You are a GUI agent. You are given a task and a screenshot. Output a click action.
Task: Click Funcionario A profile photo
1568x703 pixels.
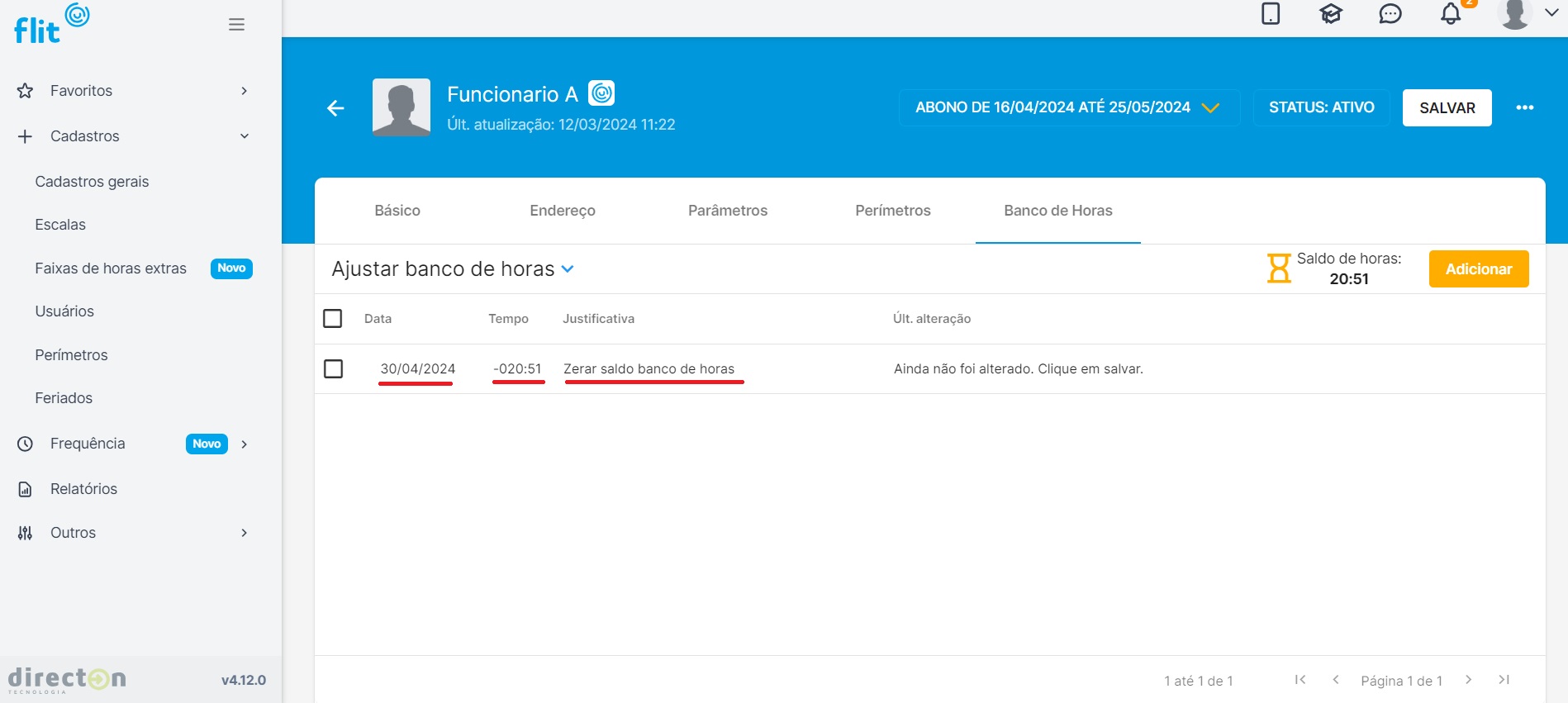click(x=402, y=107)
